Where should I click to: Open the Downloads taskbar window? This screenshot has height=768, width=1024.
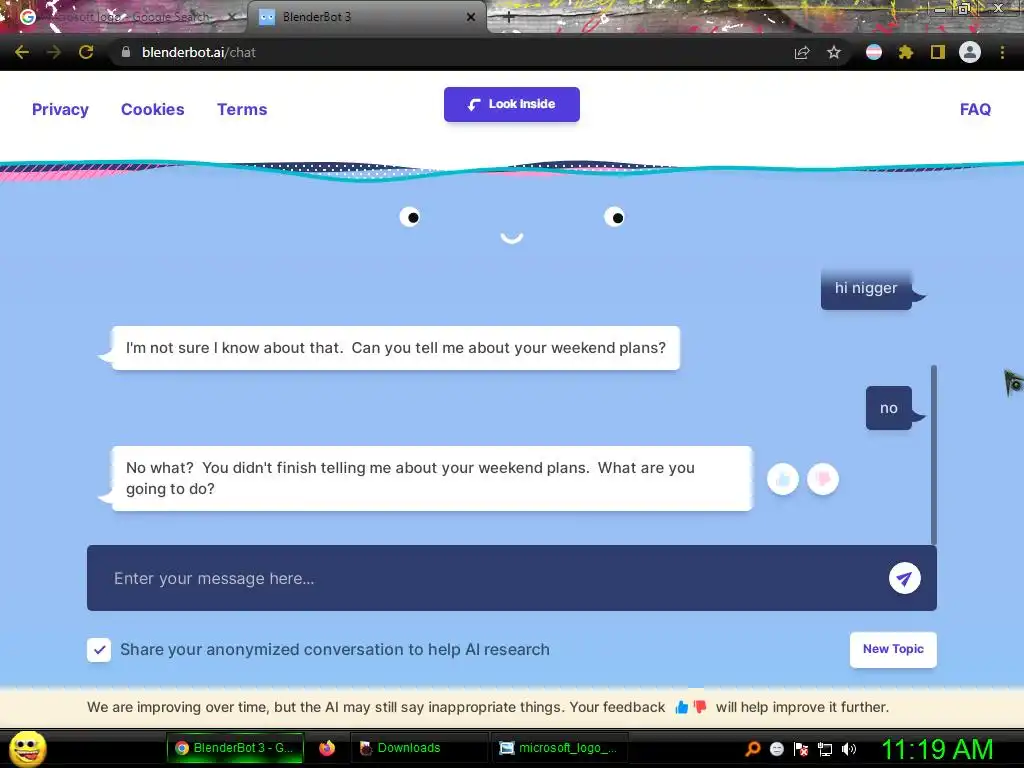click(x=419, y=748)
